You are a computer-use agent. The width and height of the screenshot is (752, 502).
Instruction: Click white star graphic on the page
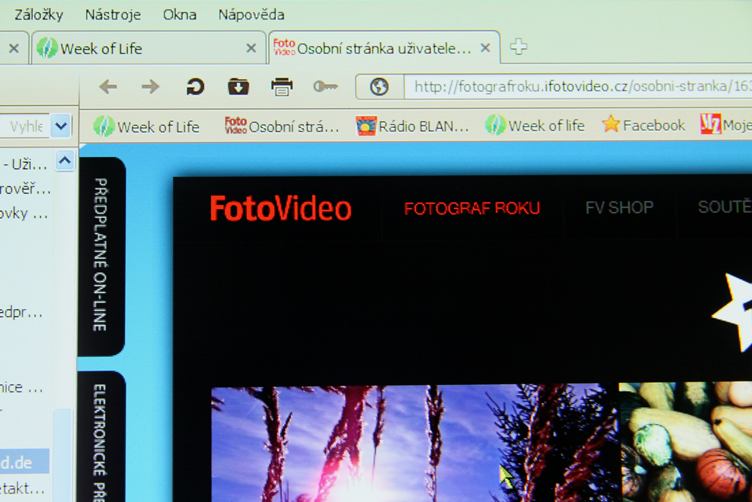(733, 312)
